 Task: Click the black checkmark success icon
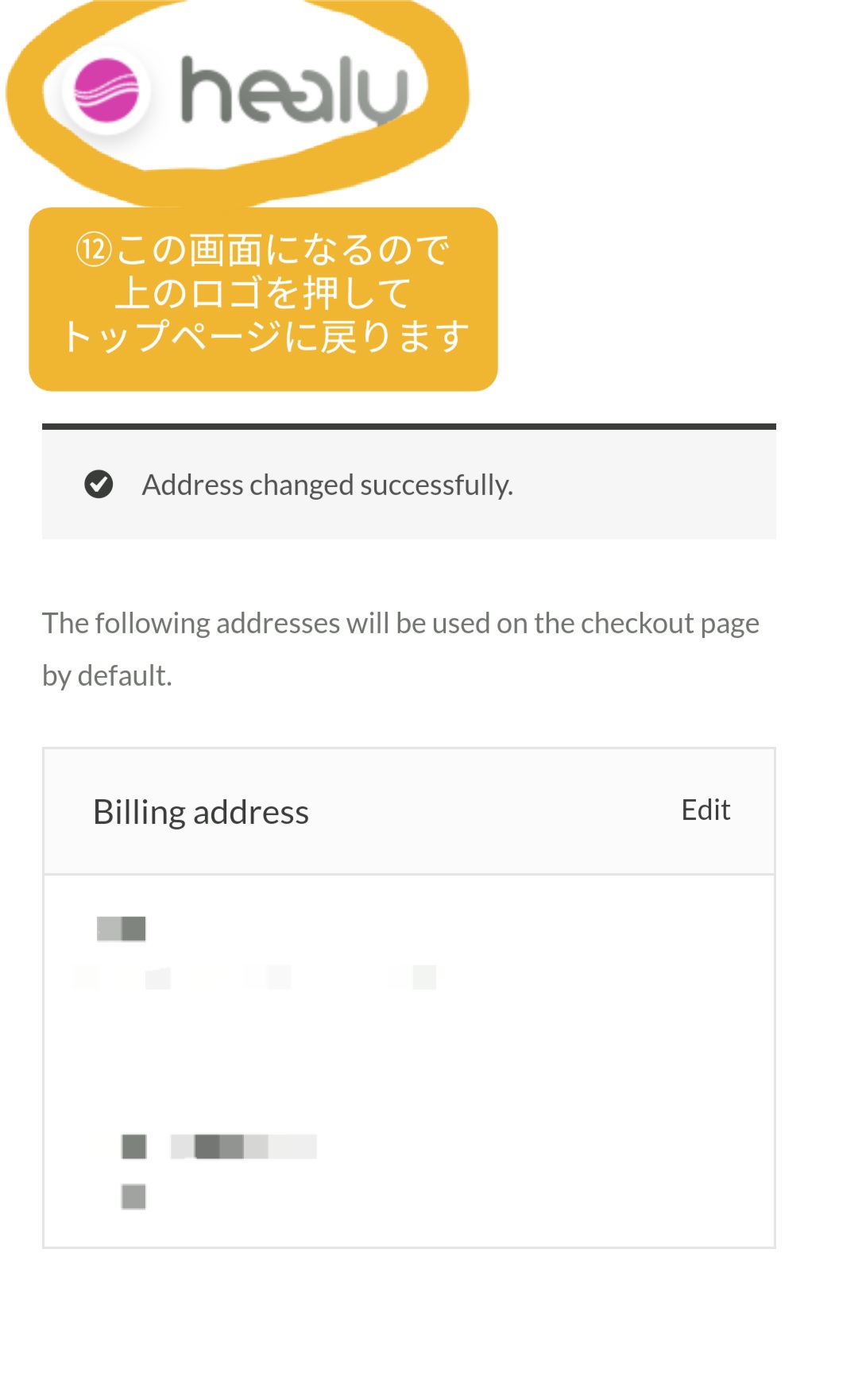pyautogui.click(x=99, y=484)
